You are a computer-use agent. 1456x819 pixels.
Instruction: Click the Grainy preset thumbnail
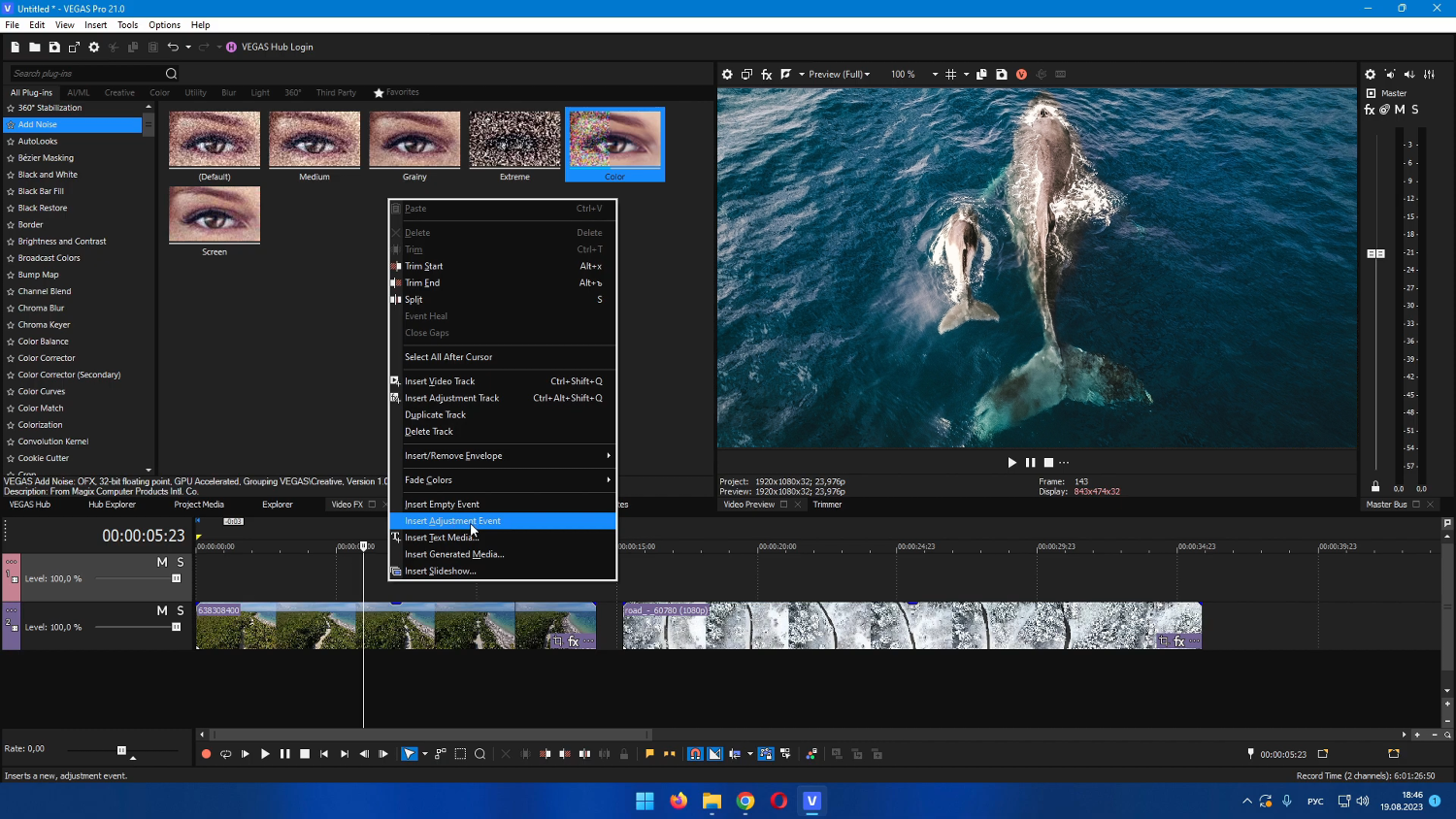pyautogui.click(x=414, y=140)
